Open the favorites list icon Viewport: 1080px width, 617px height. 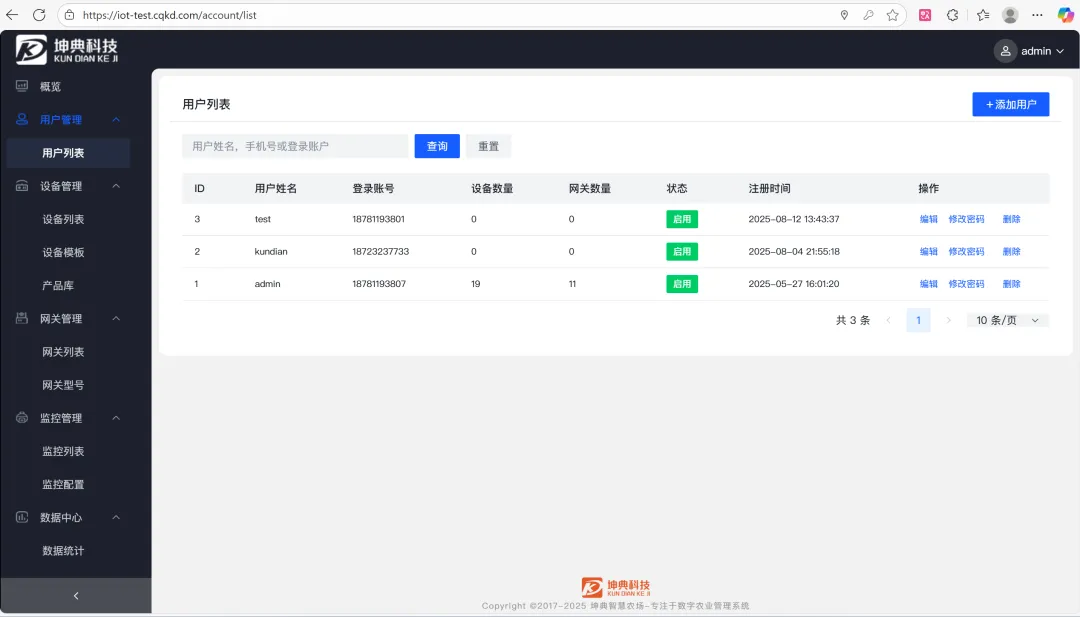coord(983,14)
